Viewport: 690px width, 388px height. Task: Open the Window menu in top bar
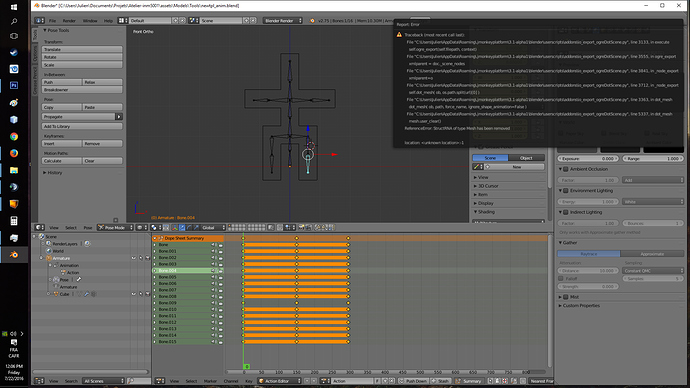(90, 21)
